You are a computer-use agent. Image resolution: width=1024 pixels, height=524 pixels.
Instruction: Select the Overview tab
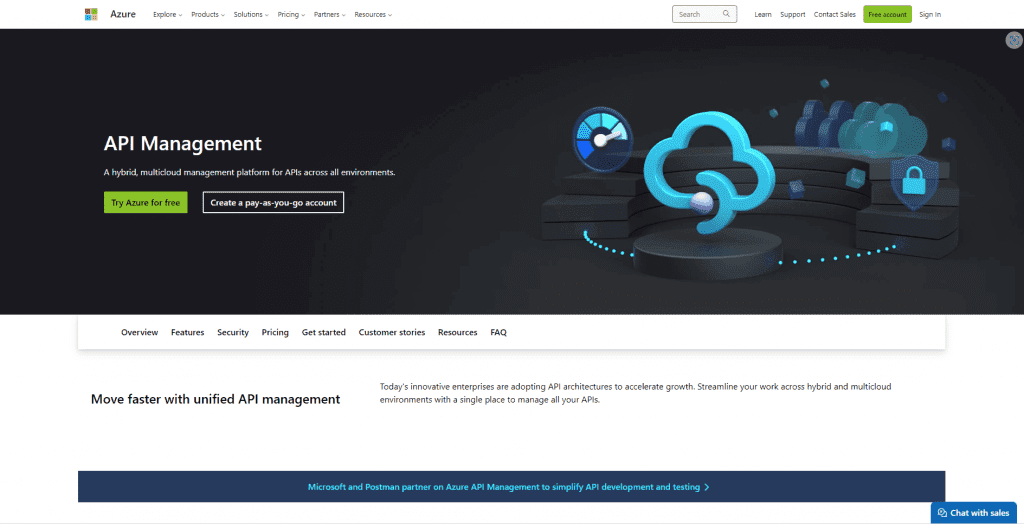pyautogui.click(x=140, y=333)
